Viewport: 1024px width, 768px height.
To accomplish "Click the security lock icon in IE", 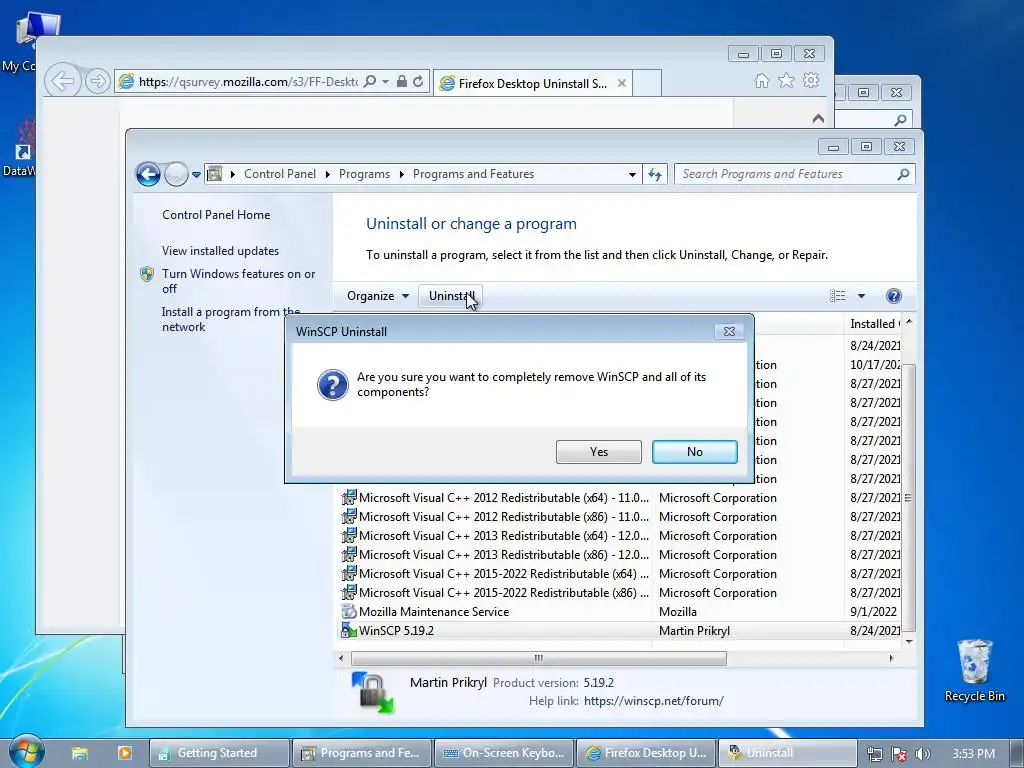I will (x=402, y=81).
